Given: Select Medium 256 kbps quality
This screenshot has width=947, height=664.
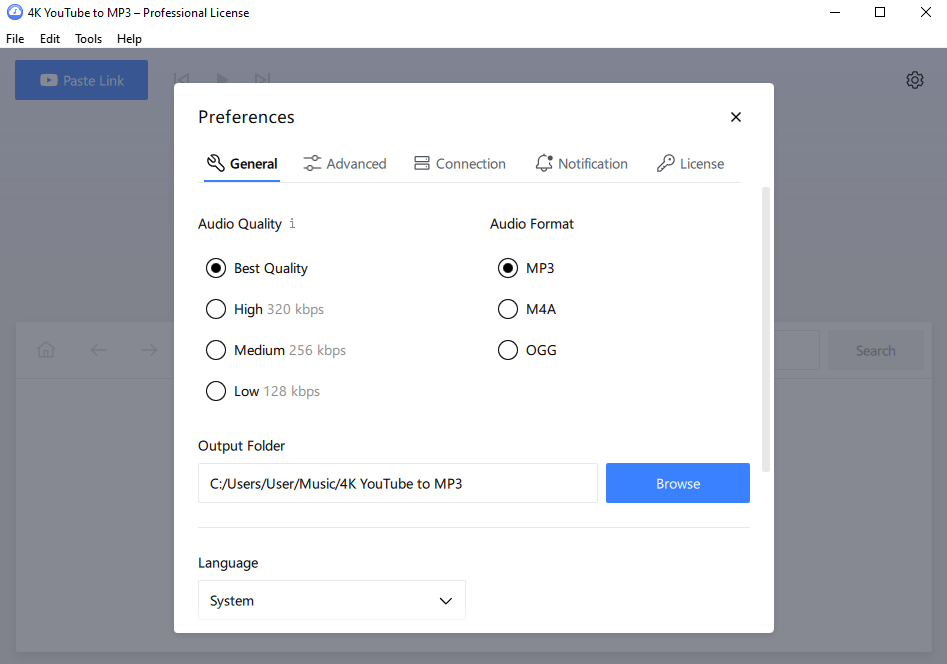Looking at the screenshot, I should (x=216, y=350).
